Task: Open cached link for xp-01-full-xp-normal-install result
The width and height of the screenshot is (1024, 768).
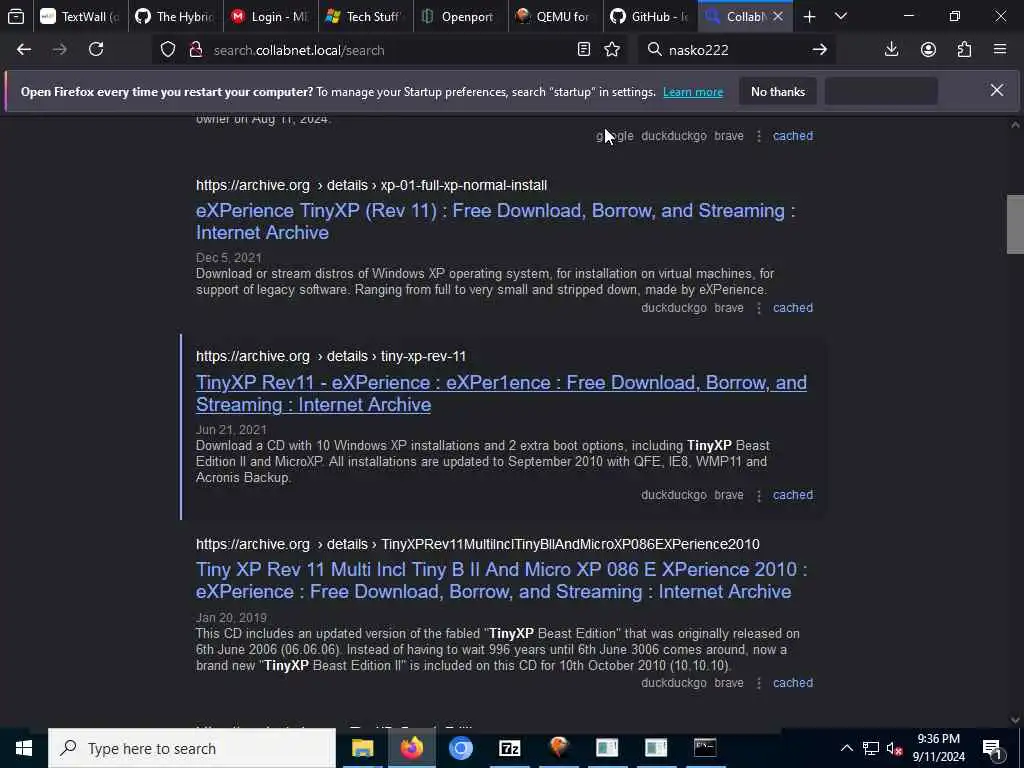Action: (793, 308)
